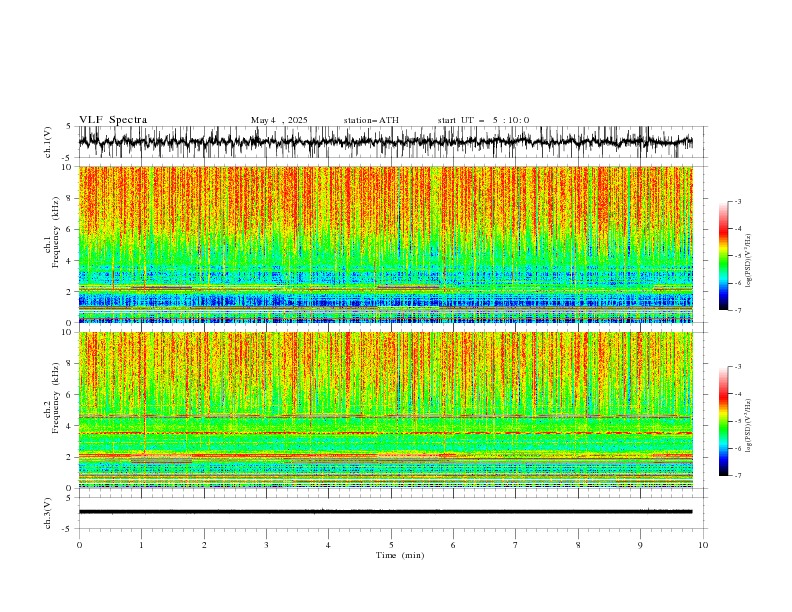Click inside the ch.2 spectrogram panel
Screen dimensions: 792x612
pos(385,410)
